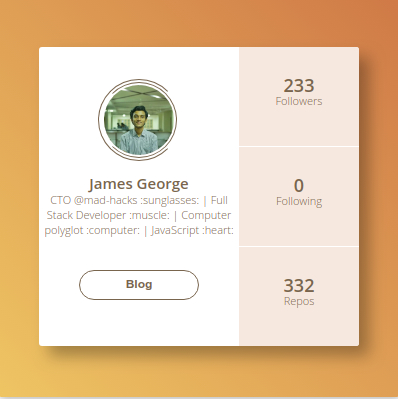Open the Blog button
The height and width of the screenshot is (399, 398).
(139, 285)
